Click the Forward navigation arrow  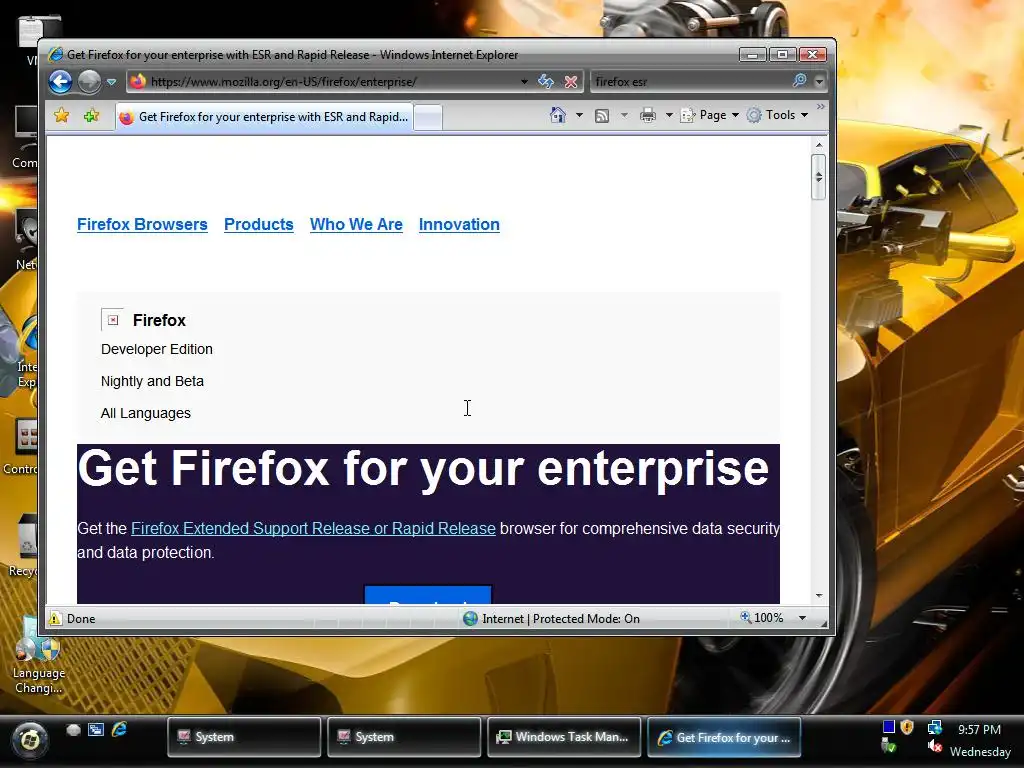pyautogui.click(x=89, y=82)
